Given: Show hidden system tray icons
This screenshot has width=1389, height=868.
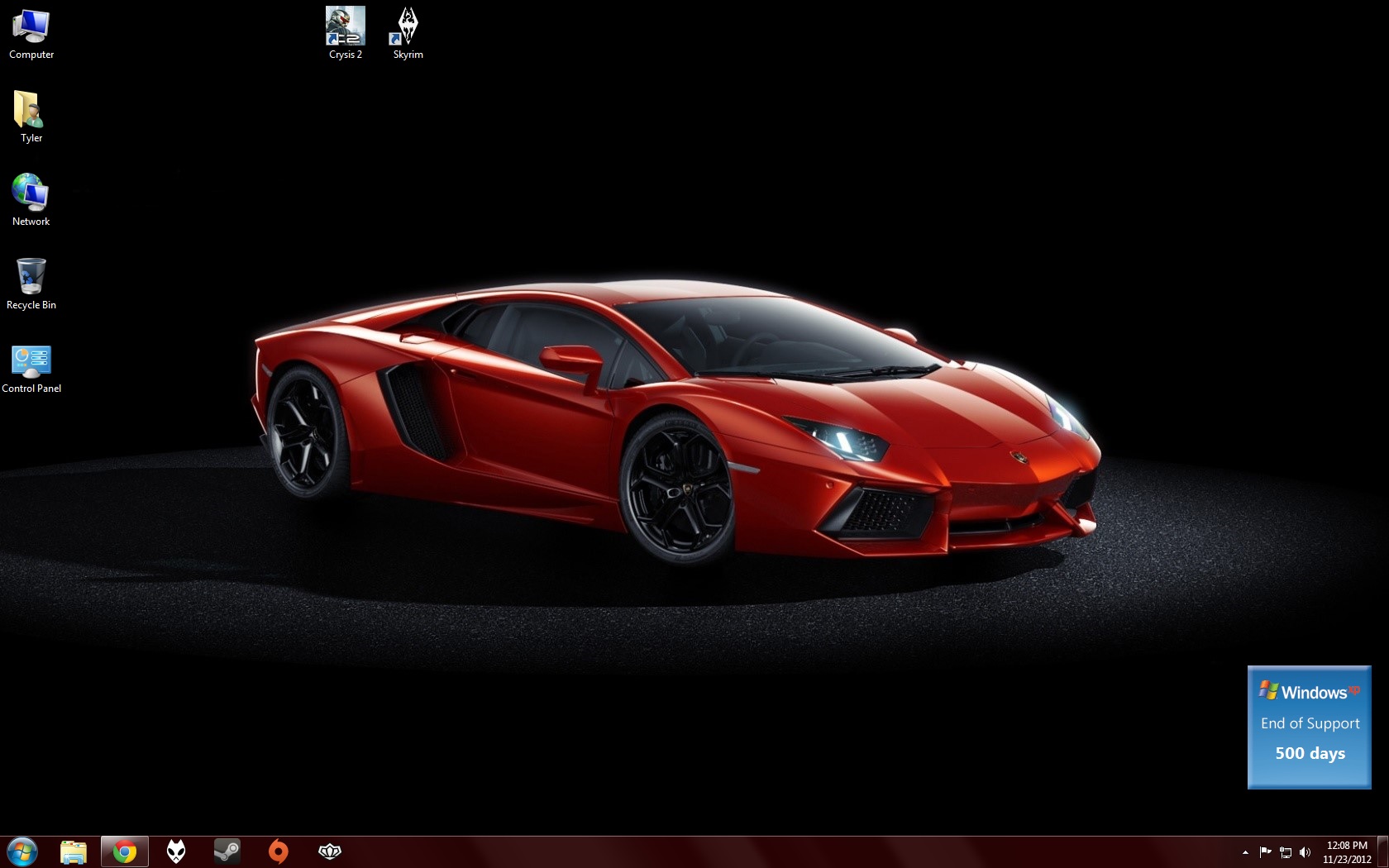Looking at the screenshot, I should (x=1245, y=852).
